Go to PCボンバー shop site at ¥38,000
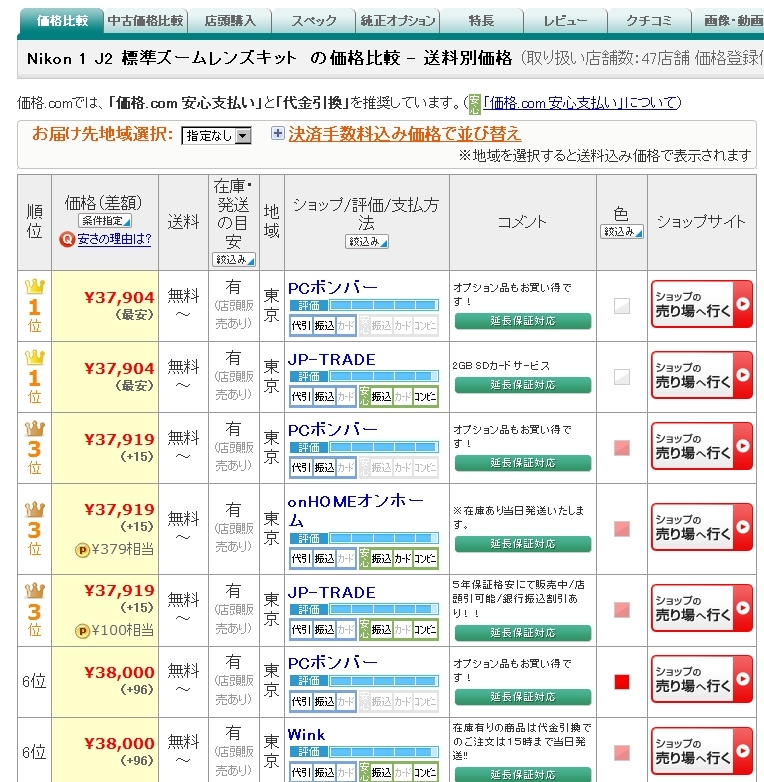The width and height of the screenshot is (764, 782). click(x=702, y=679)
